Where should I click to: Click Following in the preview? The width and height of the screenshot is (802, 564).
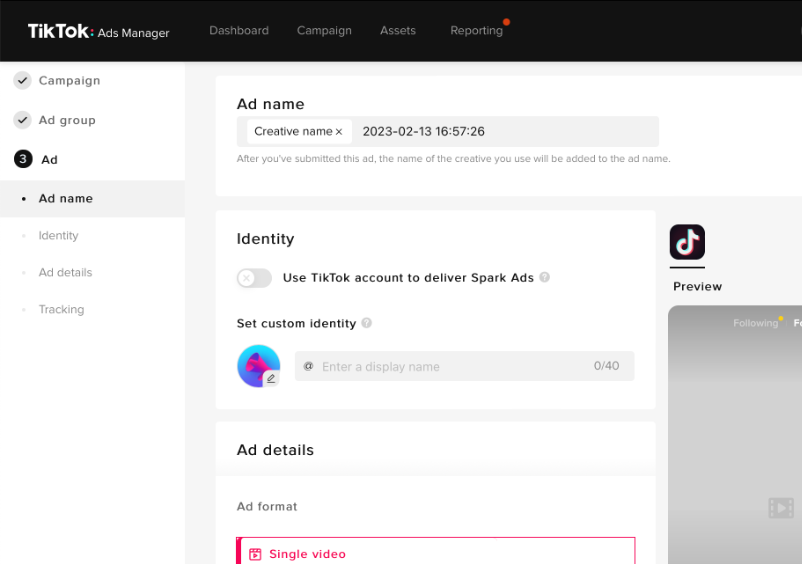(x=755, y=323)
